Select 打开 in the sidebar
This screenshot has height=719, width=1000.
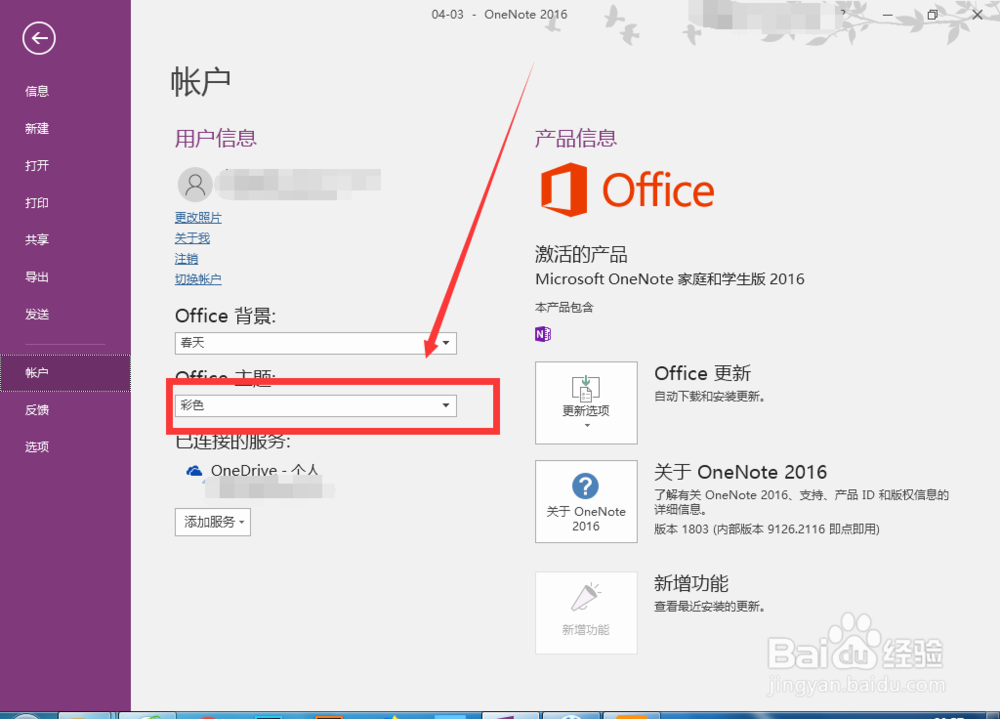pyautogui.click(x=37, y=165)
